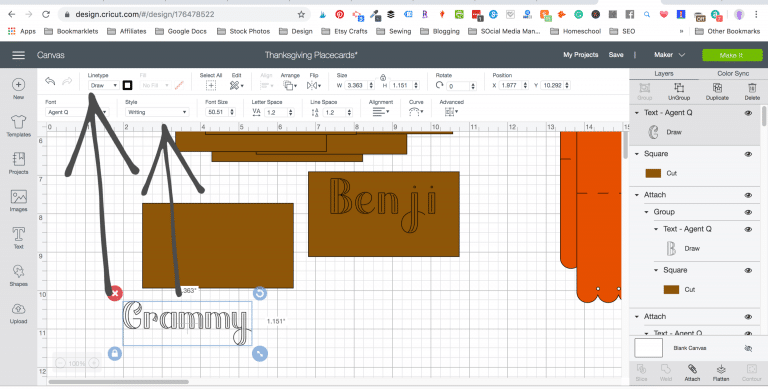Click Save in the header
The width and height of the screenshot is (768, 389).
pos(616,55)
